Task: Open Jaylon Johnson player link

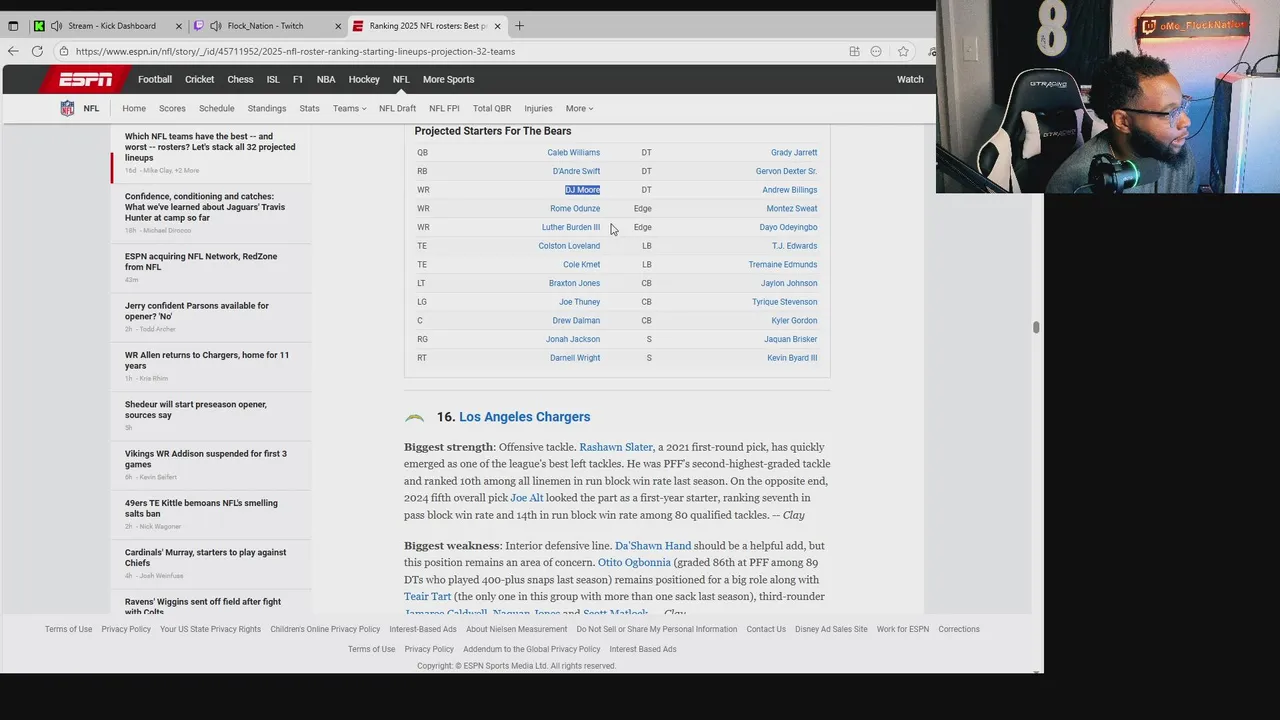Action: coord(789,283)
